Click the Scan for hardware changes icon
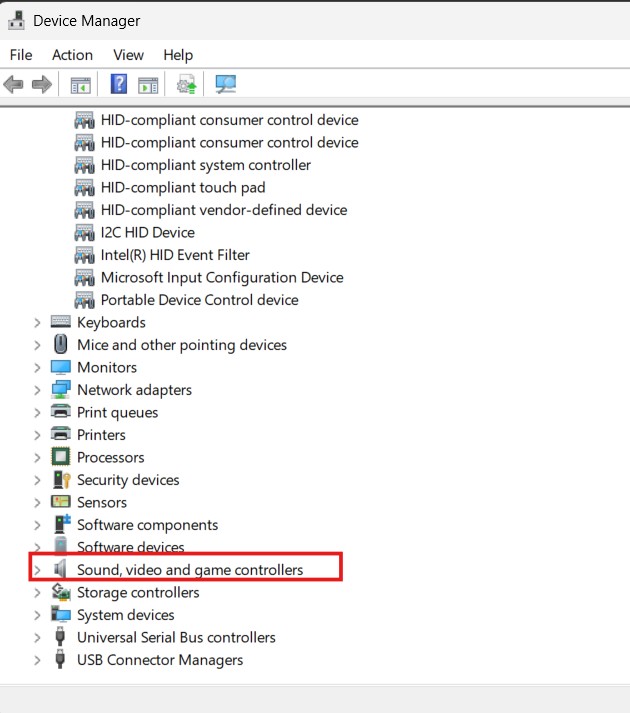 pos(226,84)
